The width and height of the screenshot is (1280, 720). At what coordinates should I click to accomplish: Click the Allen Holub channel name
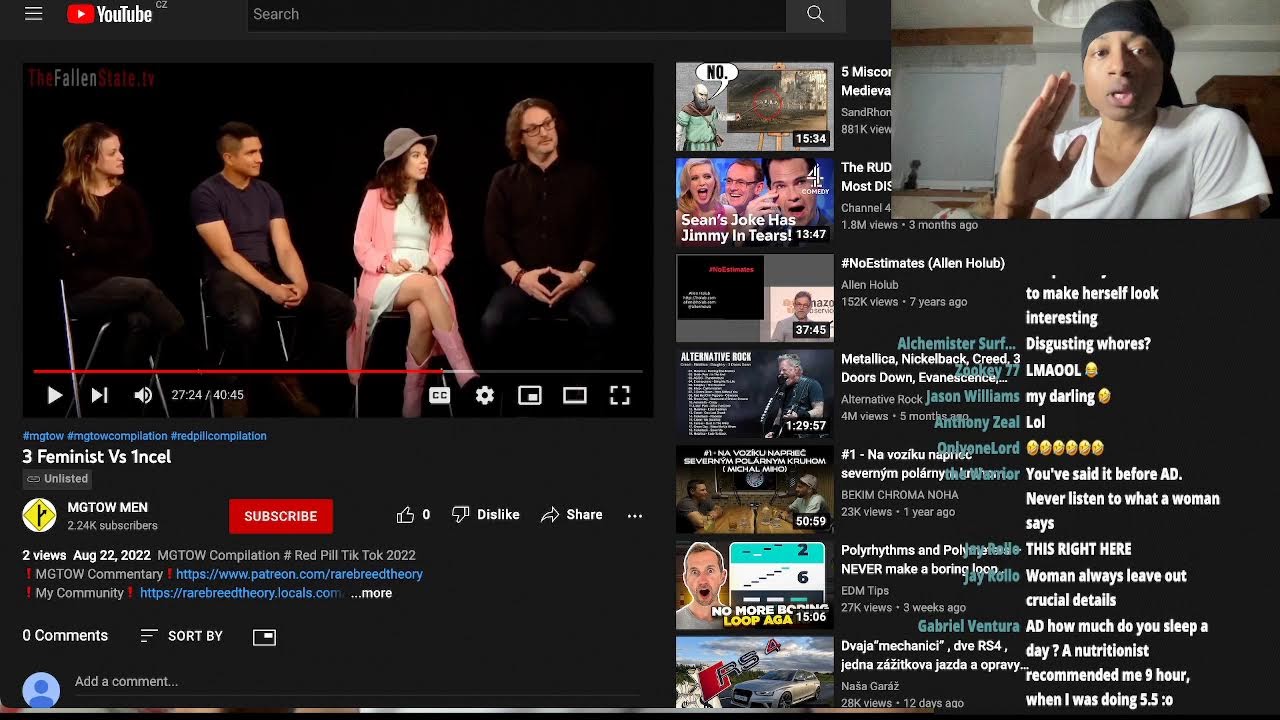870,285
